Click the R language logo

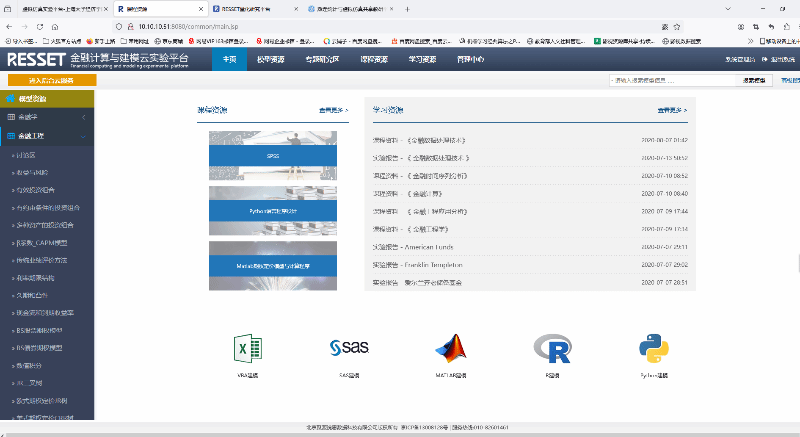(551, 348)
